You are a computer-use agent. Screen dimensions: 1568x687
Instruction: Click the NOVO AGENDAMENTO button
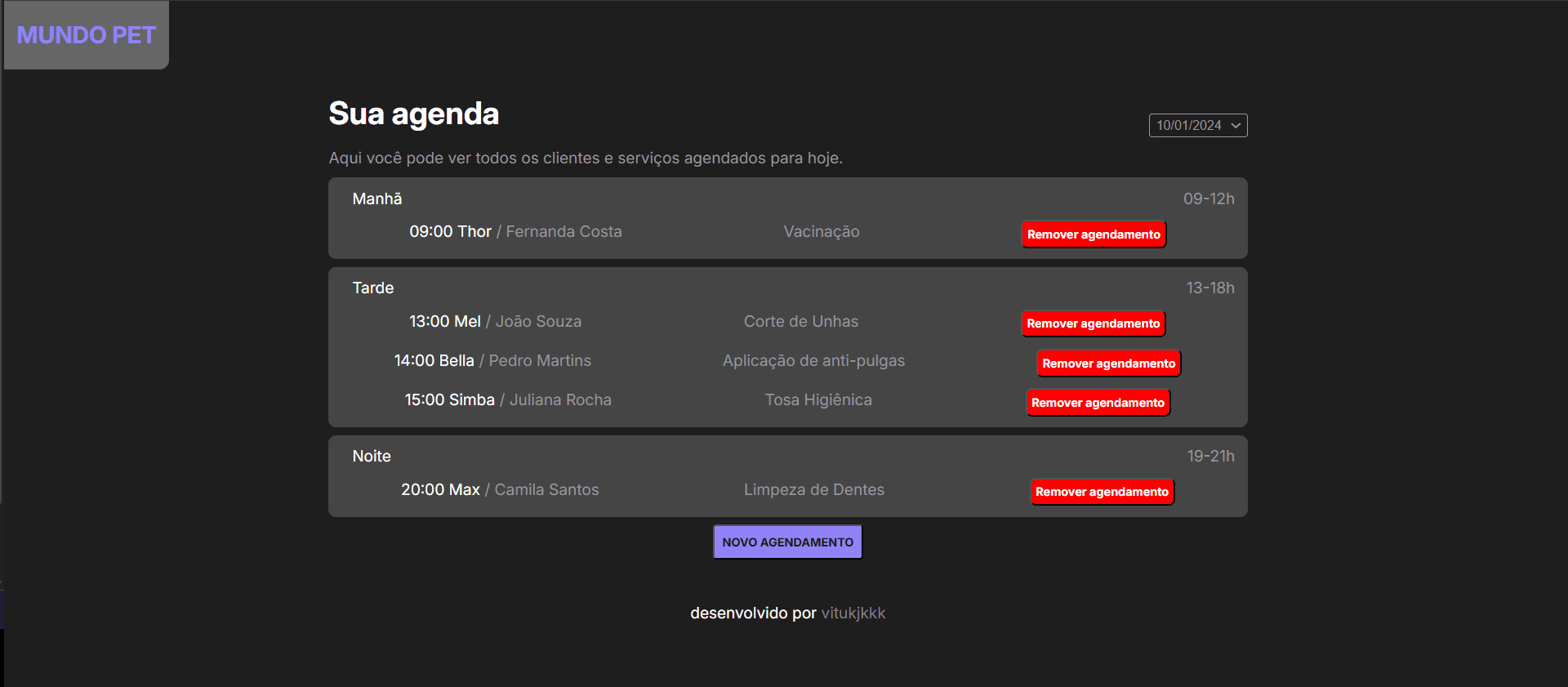pyautogui.click(x=788, y=542)
